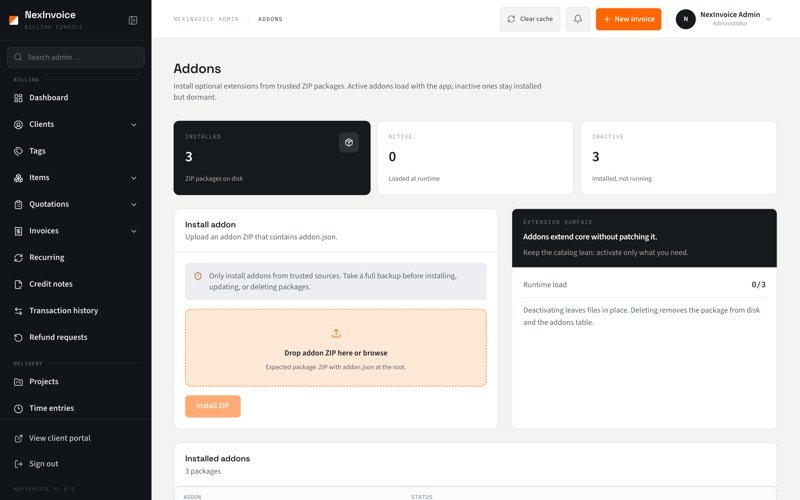Click the '3 packages' subtitle text
This screenshot has height=500, width=800.
pos(203,471)
